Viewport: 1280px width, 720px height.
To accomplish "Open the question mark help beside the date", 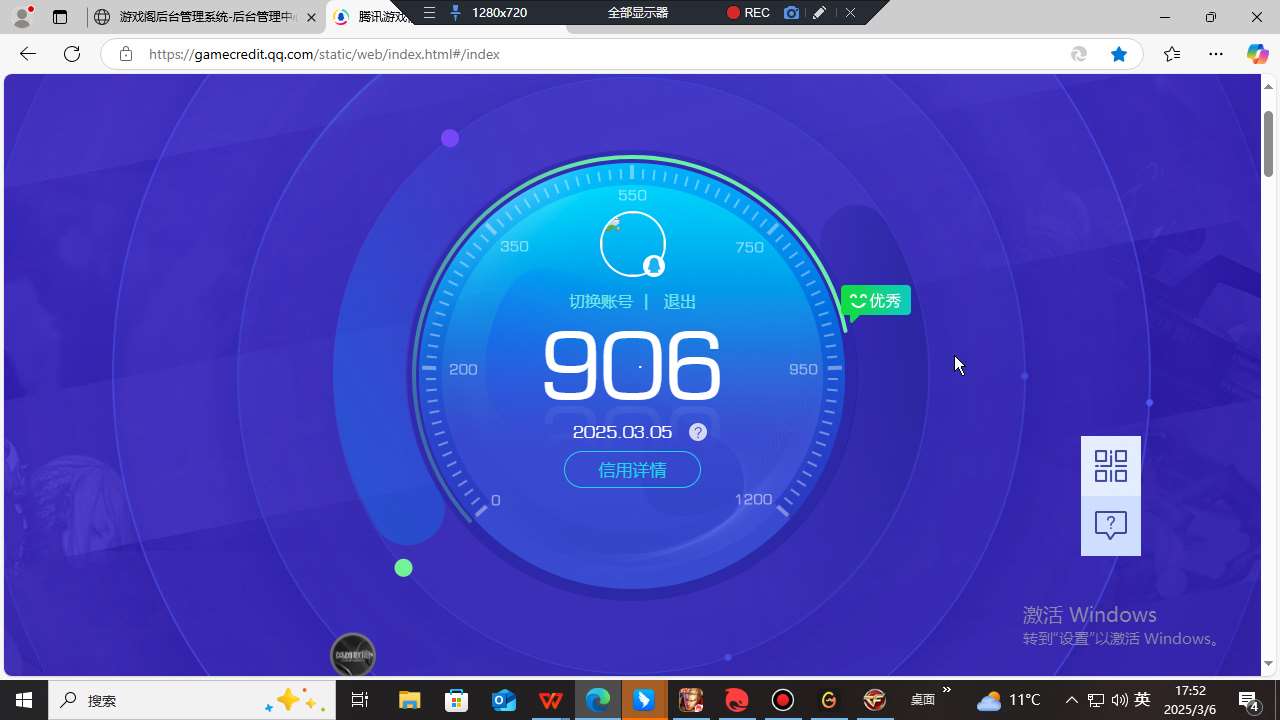I will click(x=698, y=432).
